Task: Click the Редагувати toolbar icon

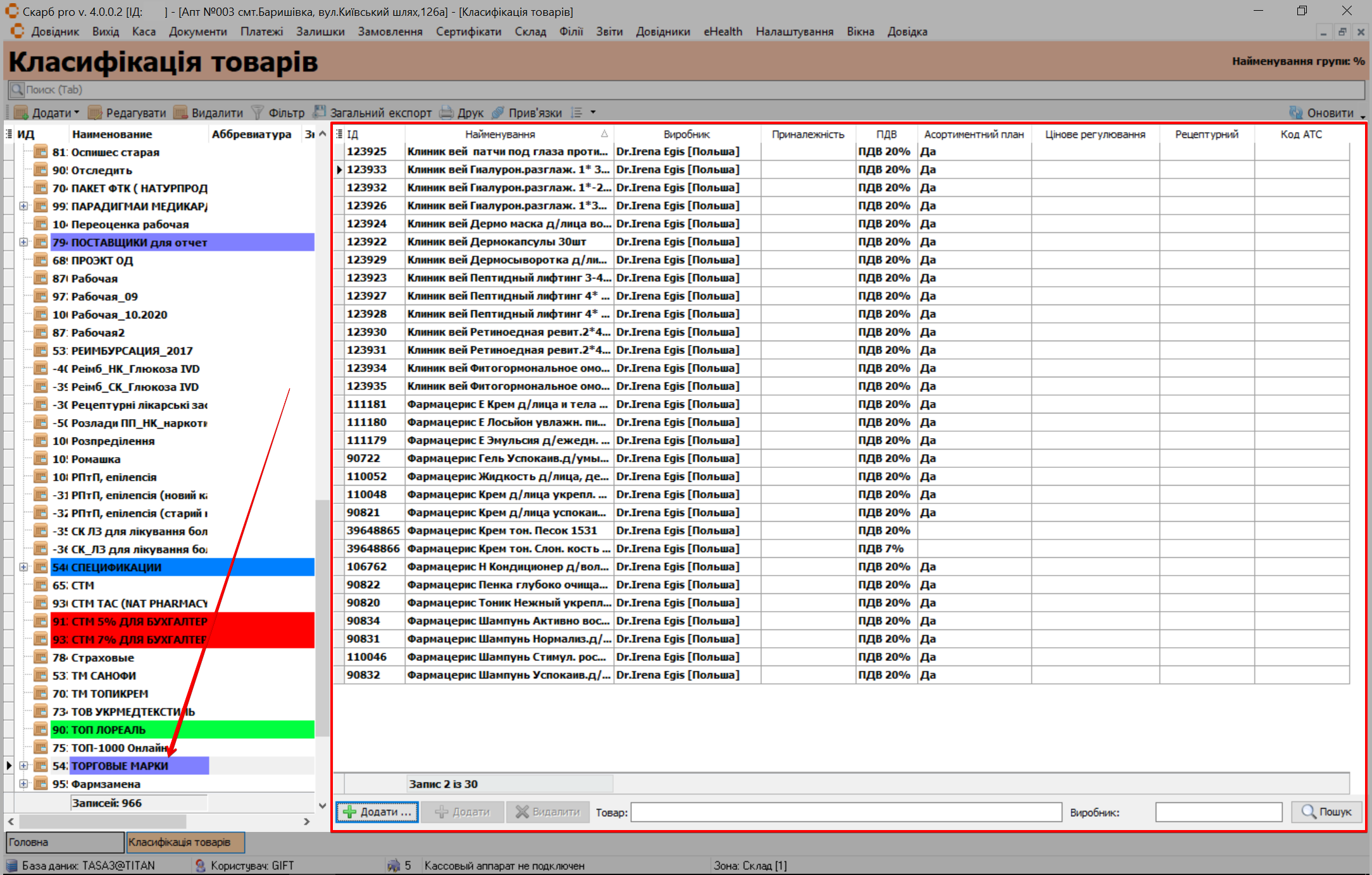Action: pos(96,113)
